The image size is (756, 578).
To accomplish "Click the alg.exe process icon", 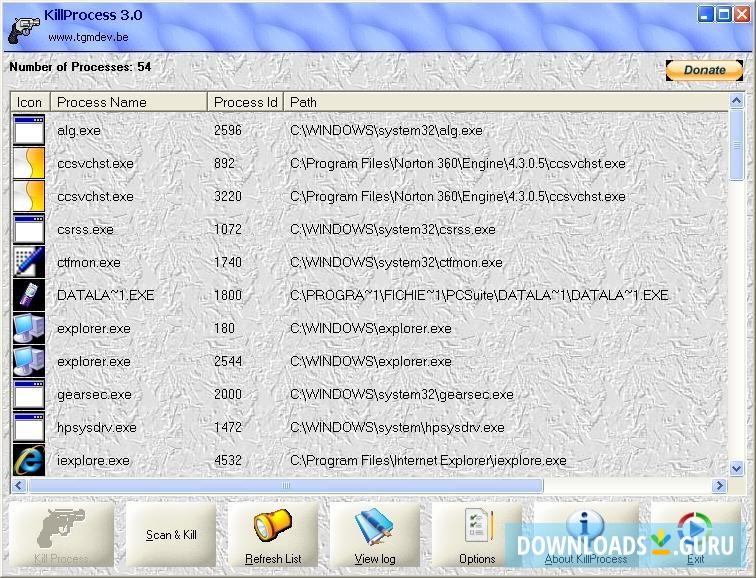I will pos(29,130).
